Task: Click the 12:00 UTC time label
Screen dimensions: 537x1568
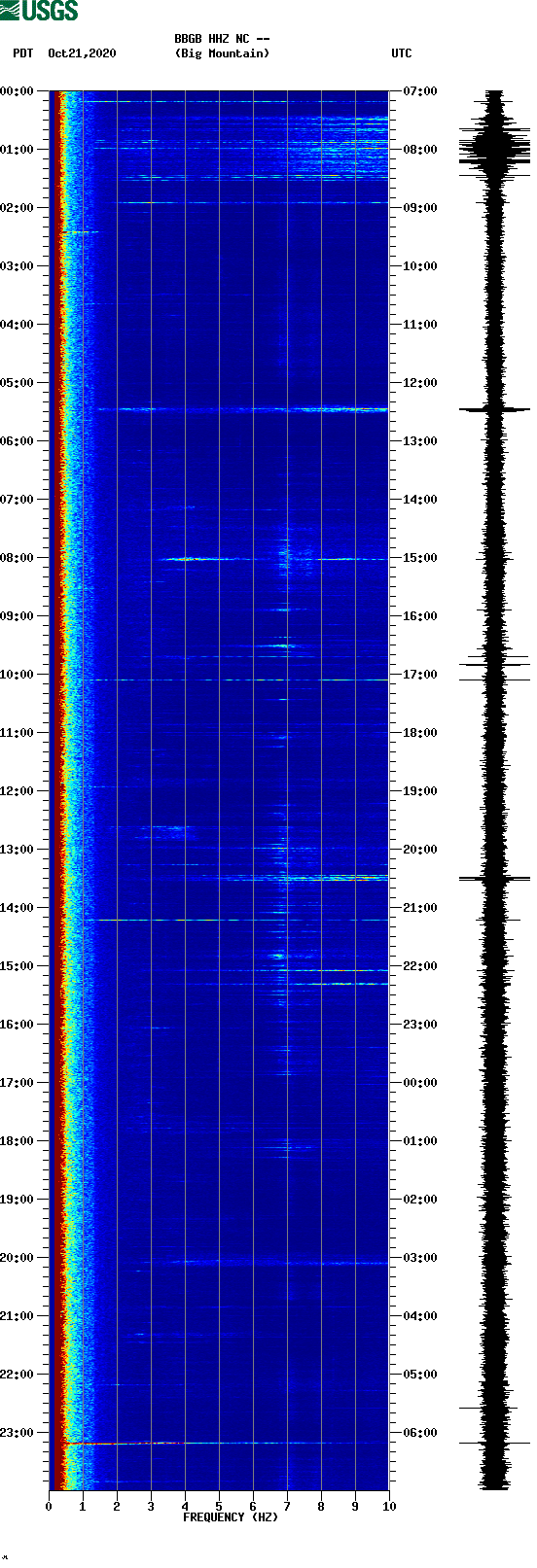Action: tap(420, 383)
